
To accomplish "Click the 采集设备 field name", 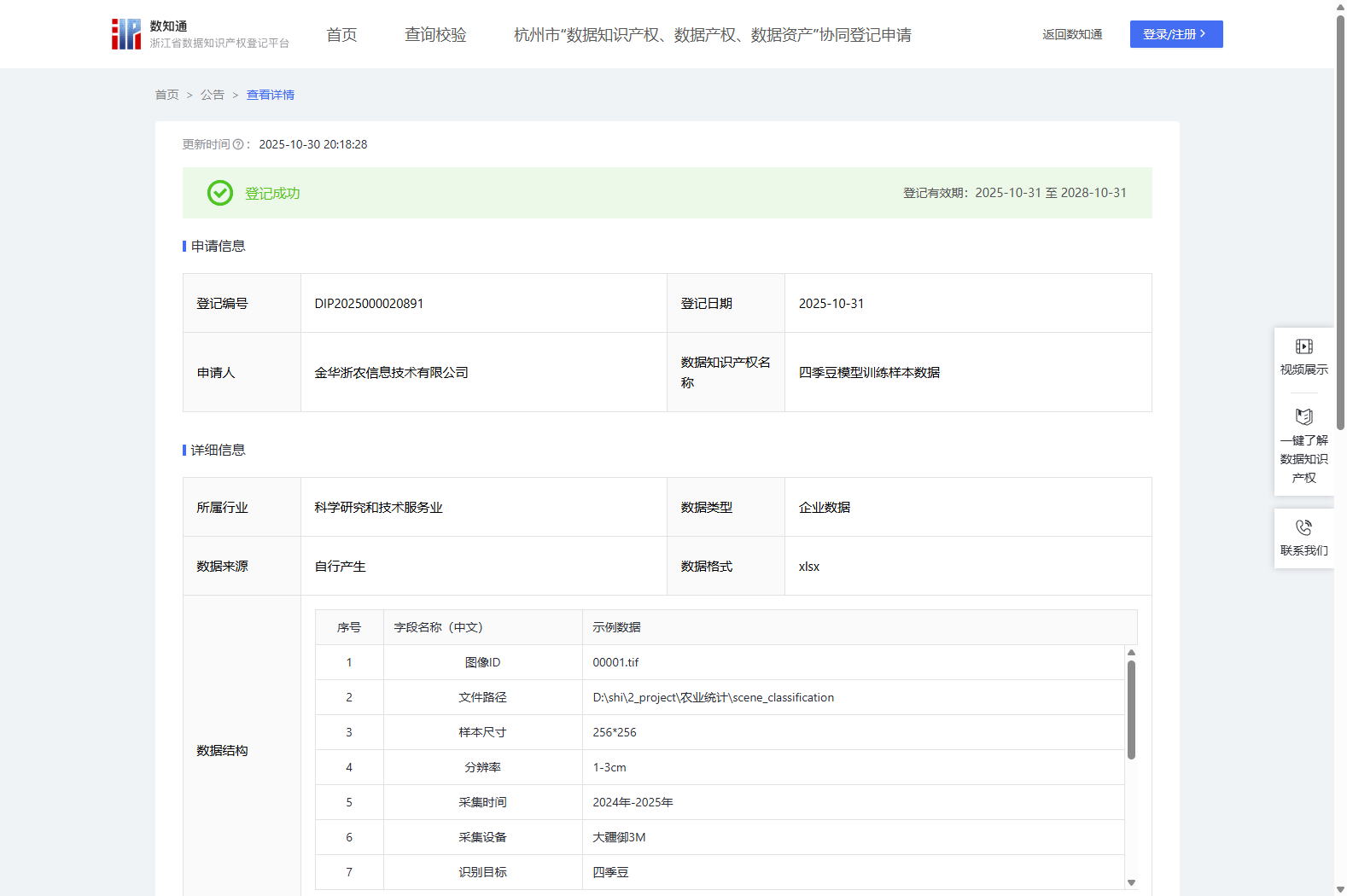I will pos(482,837).
